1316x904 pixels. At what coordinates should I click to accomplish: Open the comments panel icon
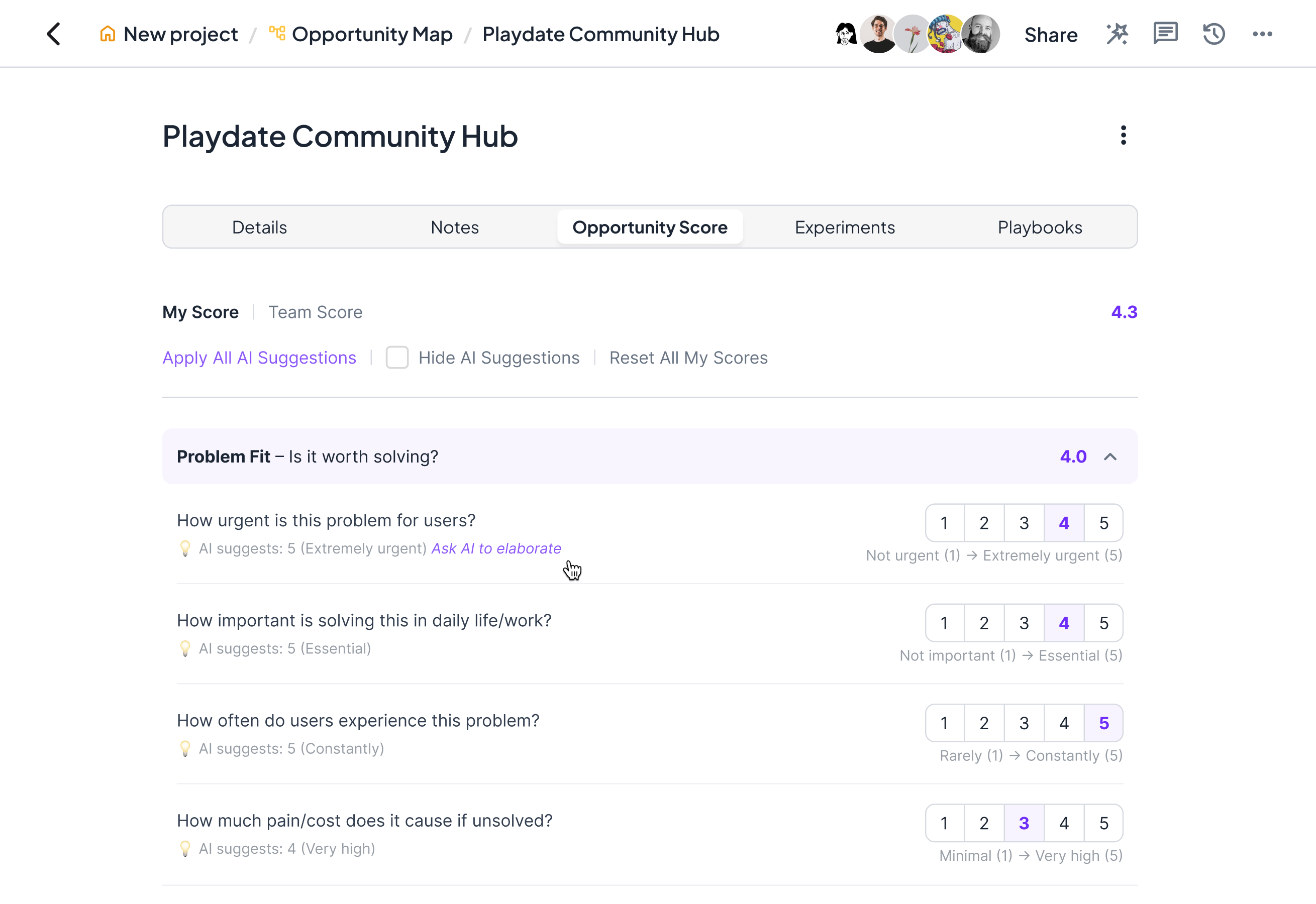[1165, 34]
